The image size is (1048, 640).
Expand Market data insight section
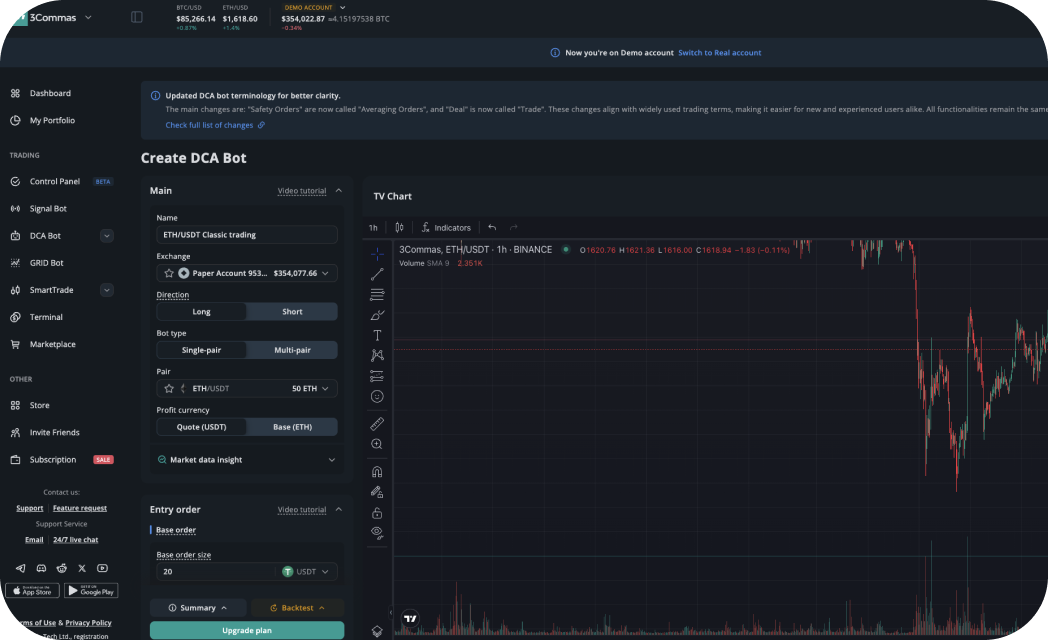point(247,460)
